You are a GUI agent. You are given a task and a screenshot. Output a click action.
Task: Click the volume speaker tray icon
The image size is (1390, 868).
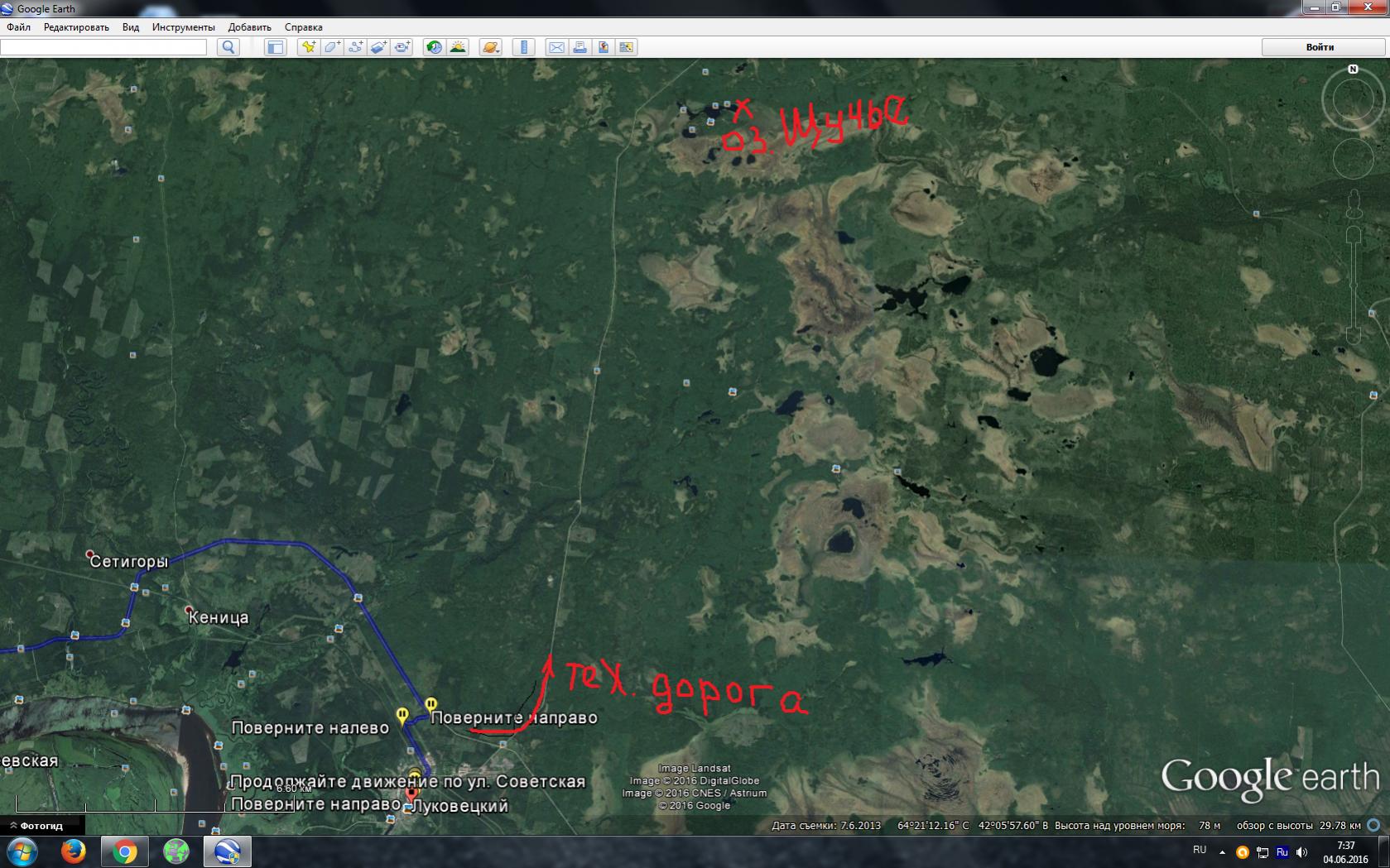click(1301, 852)
